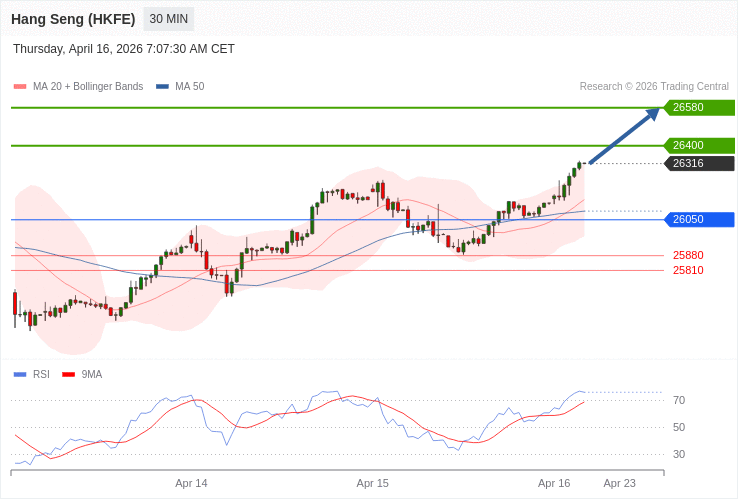The width and height of the screenshot is (738, 500).
Task: Click the 25810 support level label
Action: [688, 270]
